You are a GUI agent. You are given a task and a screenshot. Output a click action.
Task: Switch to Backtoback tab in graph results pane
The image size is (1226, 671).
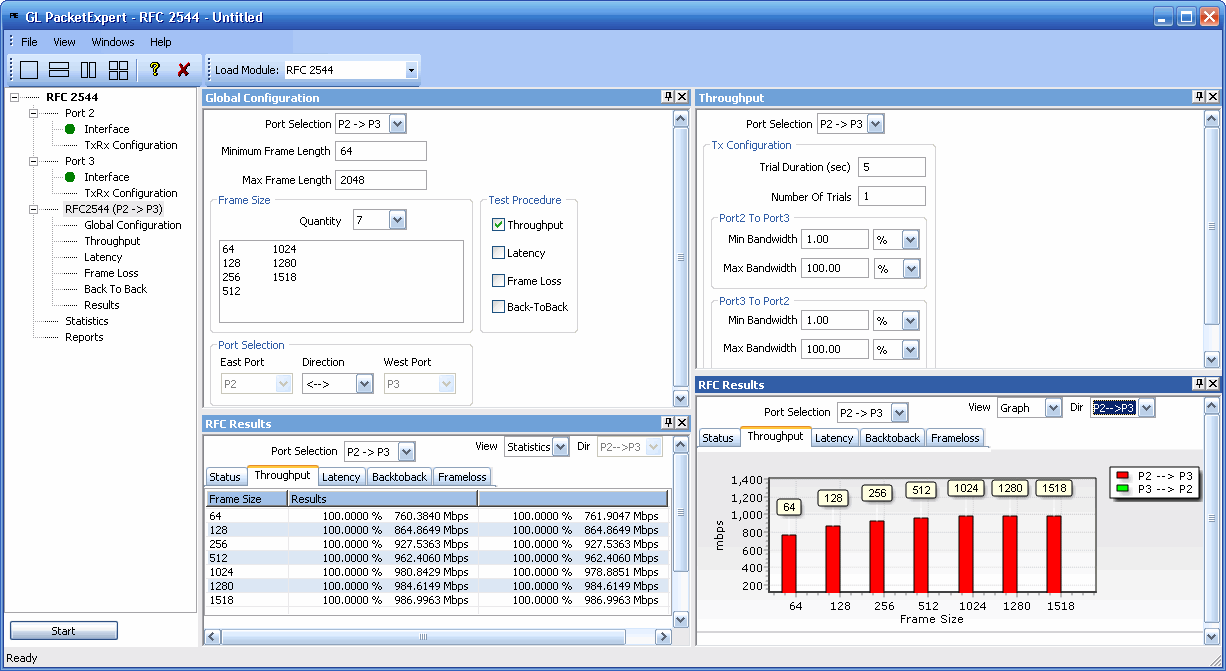pyautogui.click(x=892, y=438)
